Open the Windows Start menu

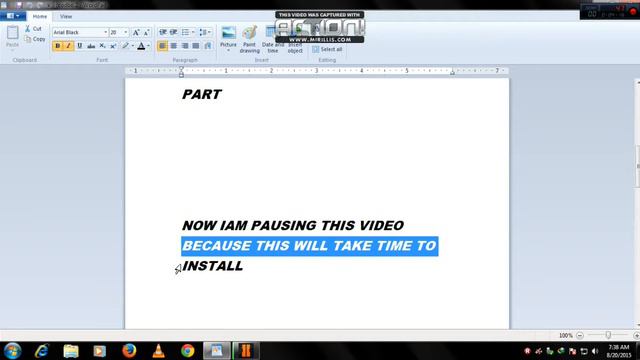(12, 351)
